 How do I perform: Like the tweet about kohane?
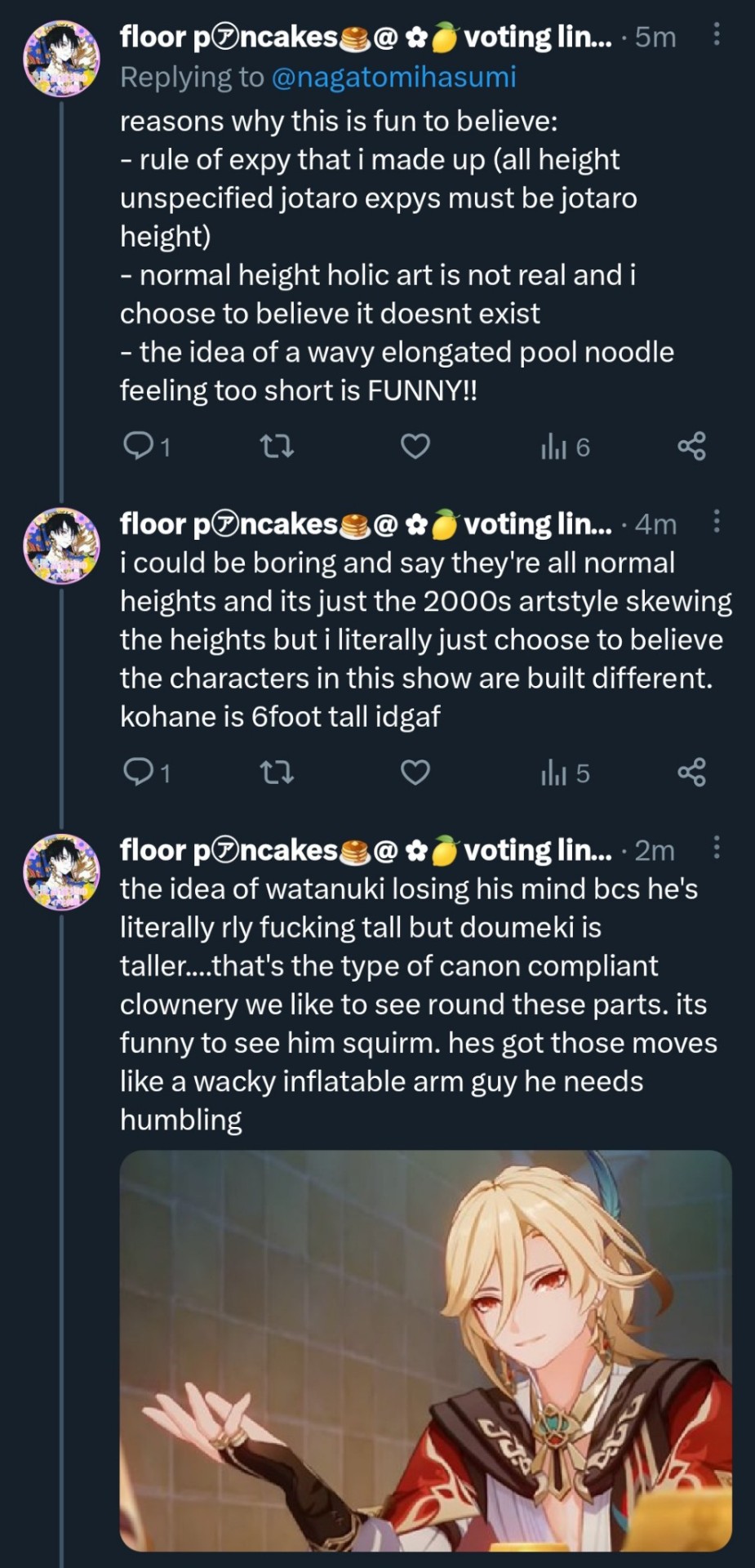pyautogui.click(x=415, y=772)
